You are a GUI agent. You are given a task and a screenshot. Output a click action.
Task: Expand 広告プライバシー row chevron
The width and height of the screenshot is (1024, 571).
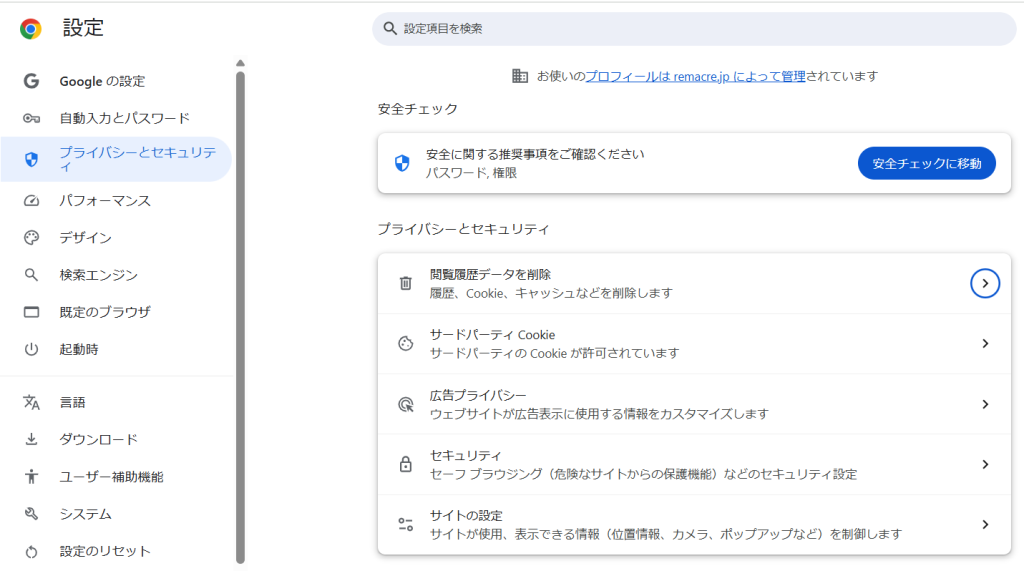point(985,404)
